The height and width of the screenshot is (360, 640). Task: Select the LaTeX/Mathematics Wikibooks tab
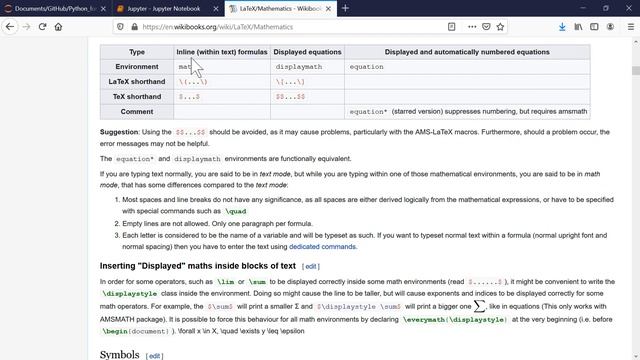pos(281,9)
